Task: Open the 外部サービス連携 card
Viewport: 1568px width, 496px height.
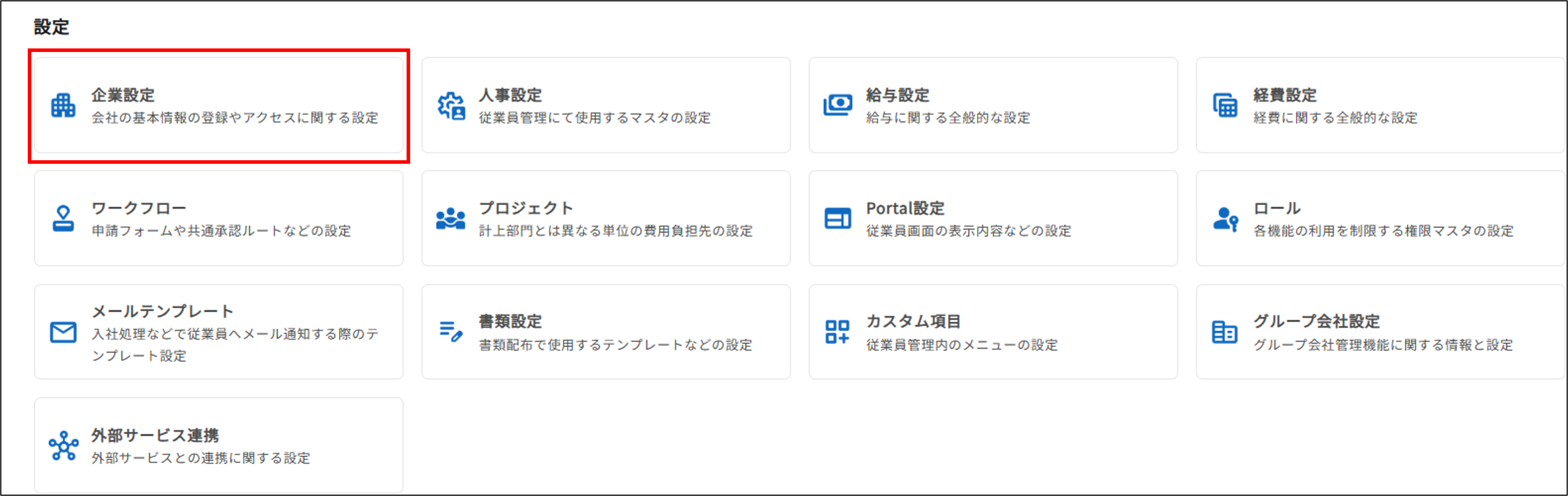Action: tap(219, 447)
